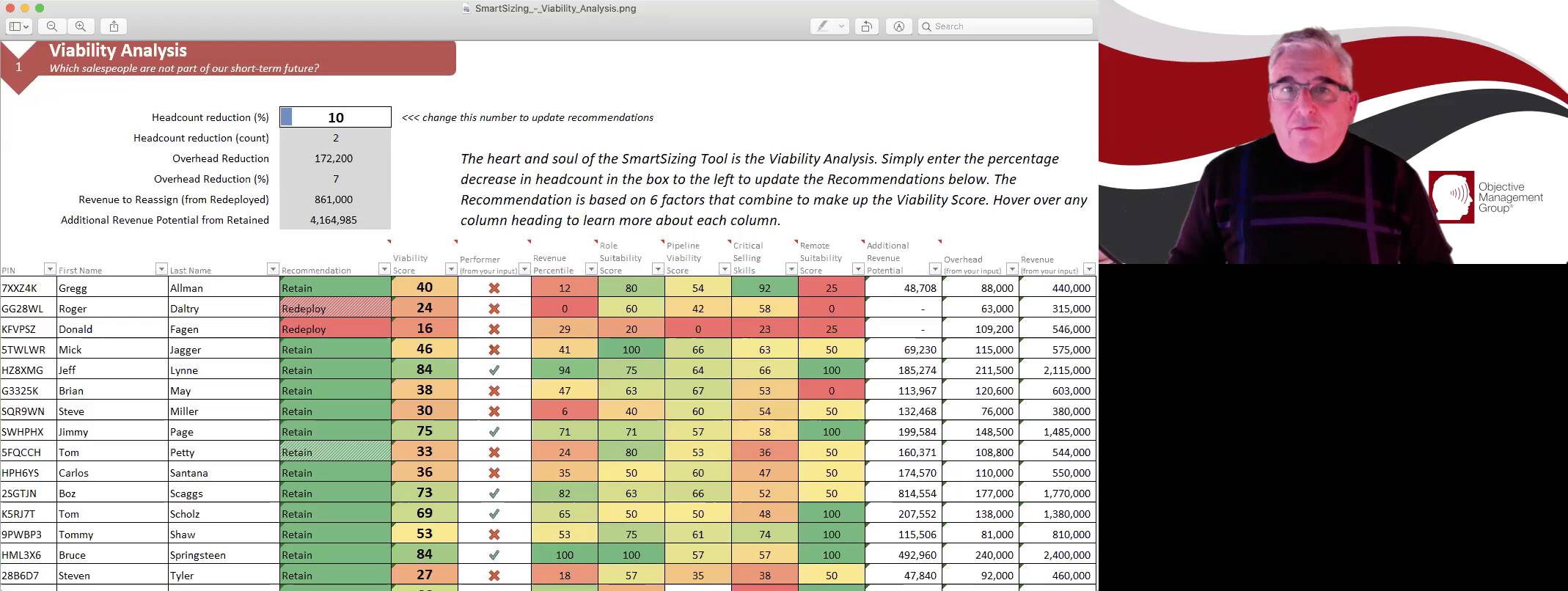This screenshot has width=1568, height=591.
Task: Click viability score 84 for Jeff Lynne
Action: click(x=425, y=370)
